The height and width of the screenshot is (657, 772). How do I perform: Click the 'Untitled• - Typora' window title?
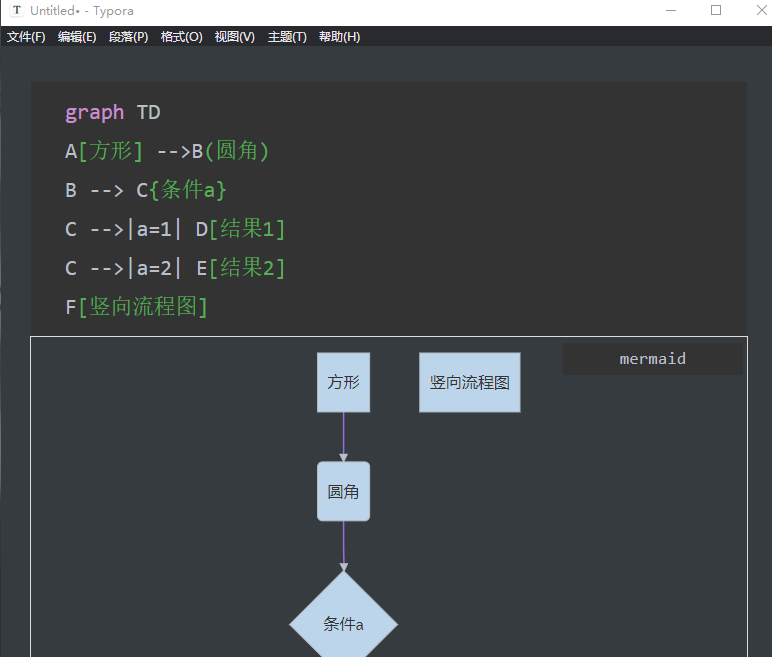coord(82,11)
